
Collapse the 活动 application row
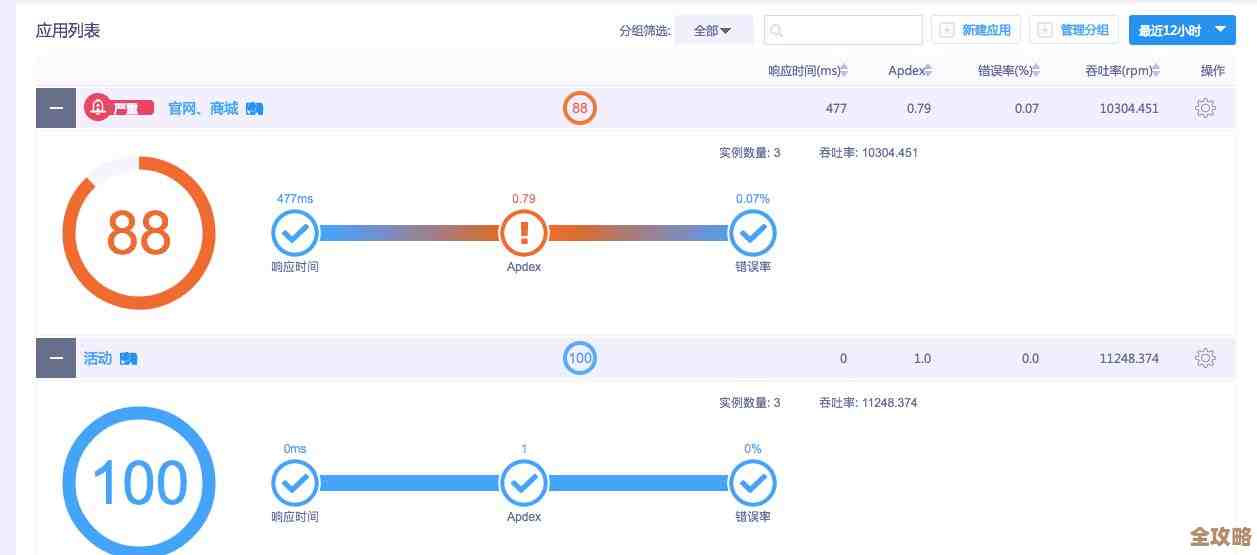pyautogui.click(x=56, y=358)
